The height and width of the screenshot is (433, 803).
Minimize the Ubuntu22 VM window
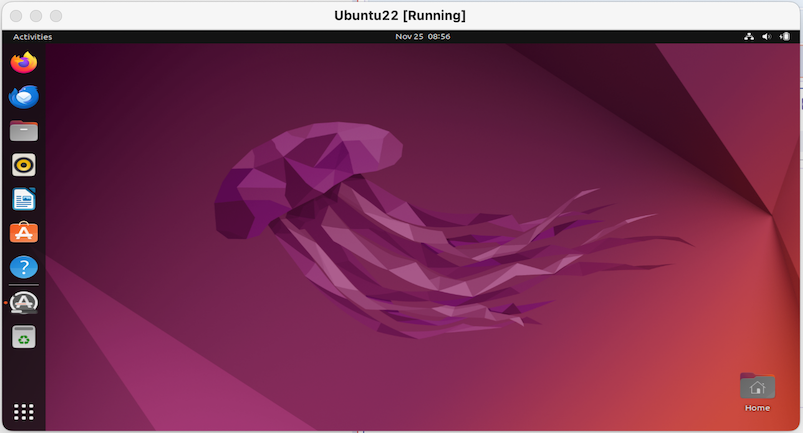coord(36,16)
